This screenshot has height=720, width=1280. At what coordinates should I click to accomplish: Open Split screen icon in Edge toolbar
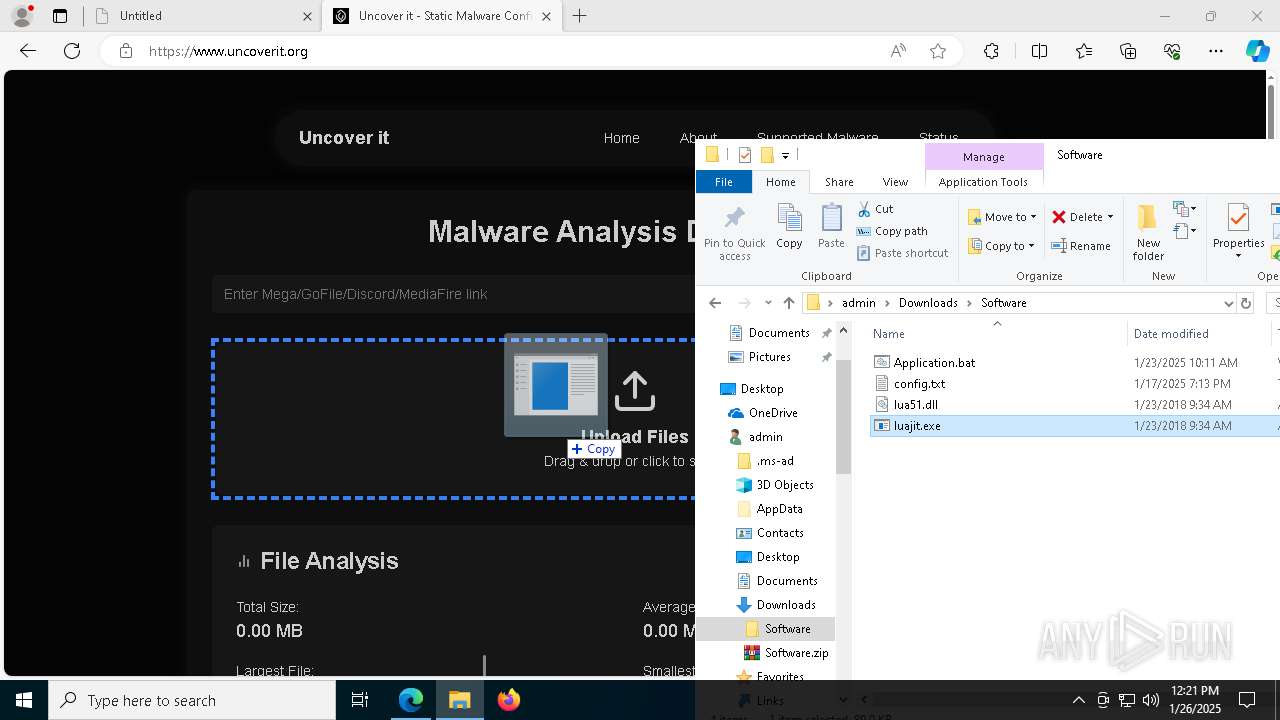tap(1039, 51)
